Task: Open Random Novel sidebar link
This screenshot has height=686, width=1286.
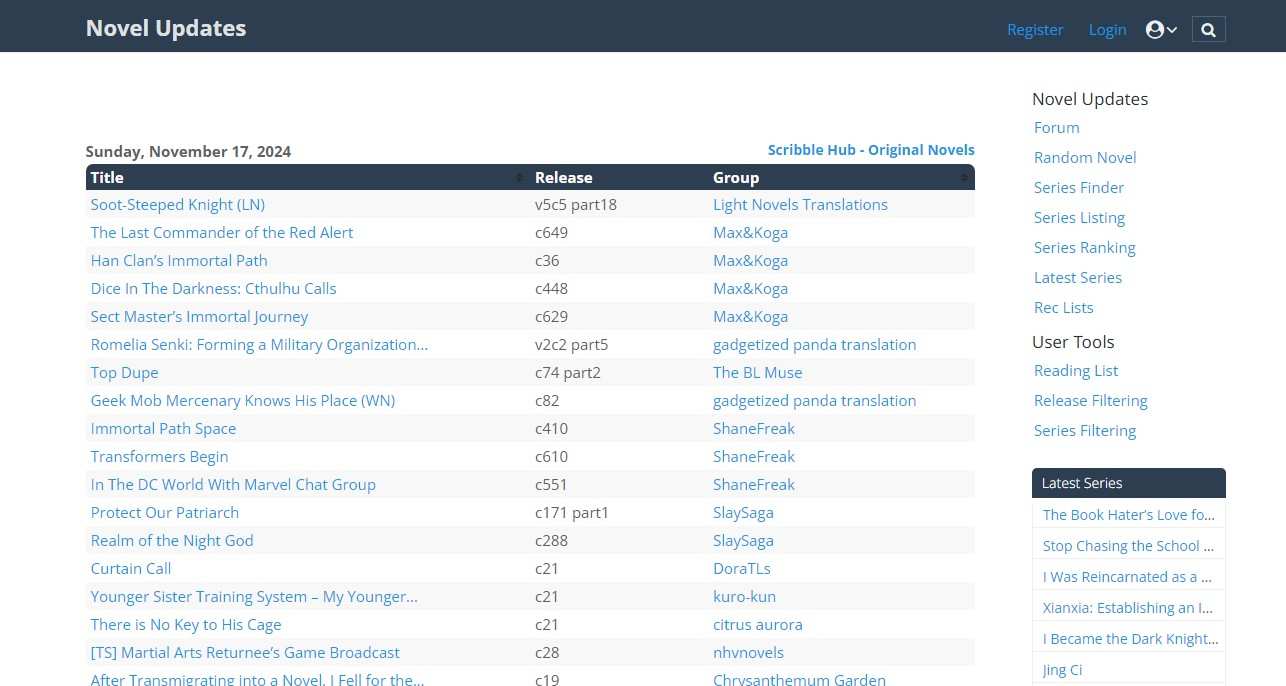Action: coord(1085,158)
